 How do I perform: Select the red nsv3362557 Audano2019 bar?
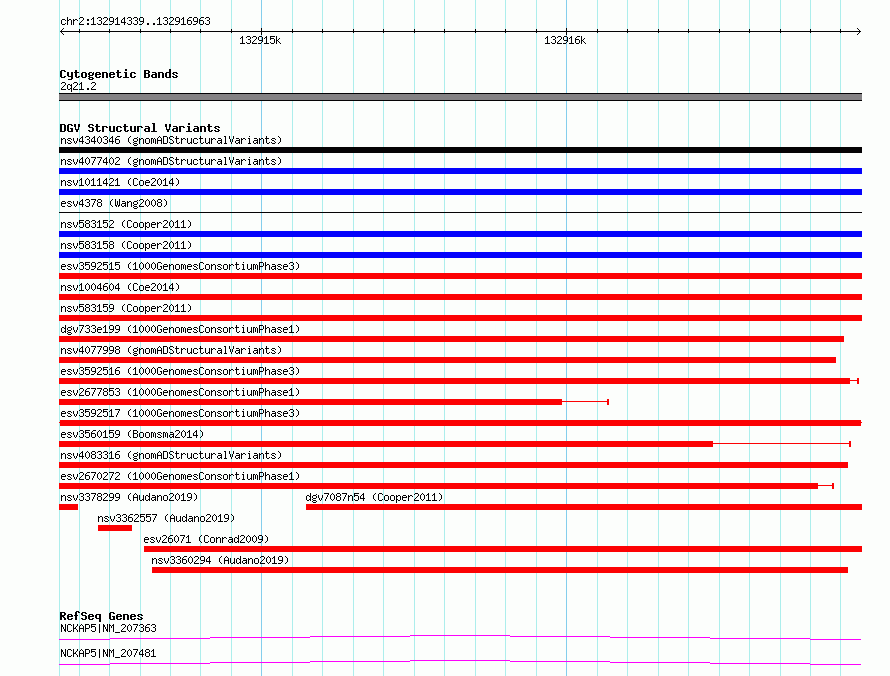[x=114, y=528]
